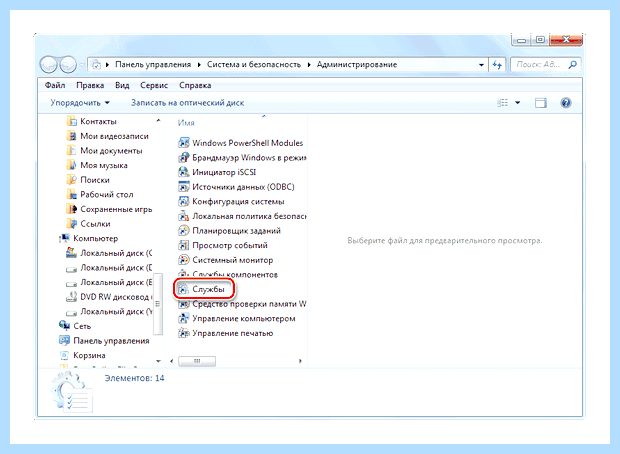620x454 pixels.
Task: Click the Корзина recycle bin icon
Action: click(64, 355)
